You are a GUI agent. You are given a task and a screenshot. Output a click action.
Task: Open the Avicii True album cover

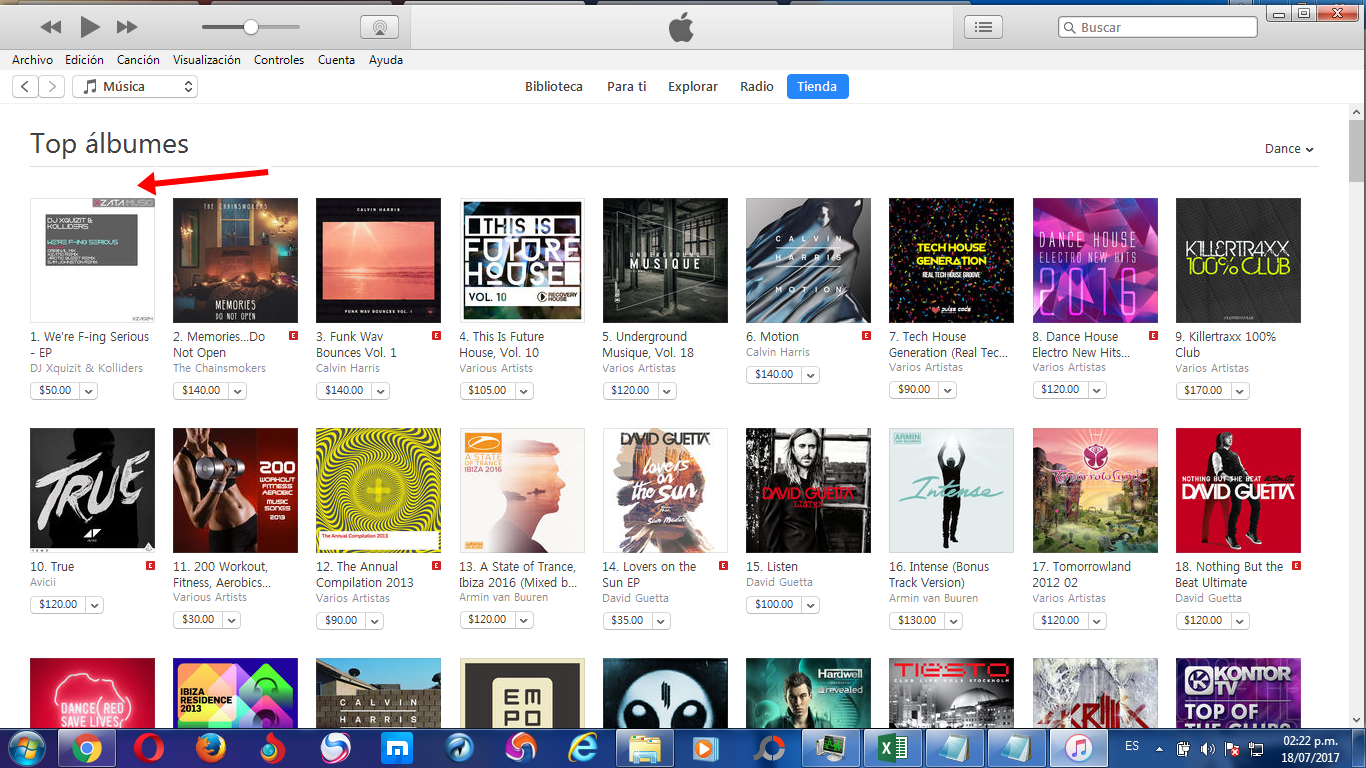(x=92, y=490)
